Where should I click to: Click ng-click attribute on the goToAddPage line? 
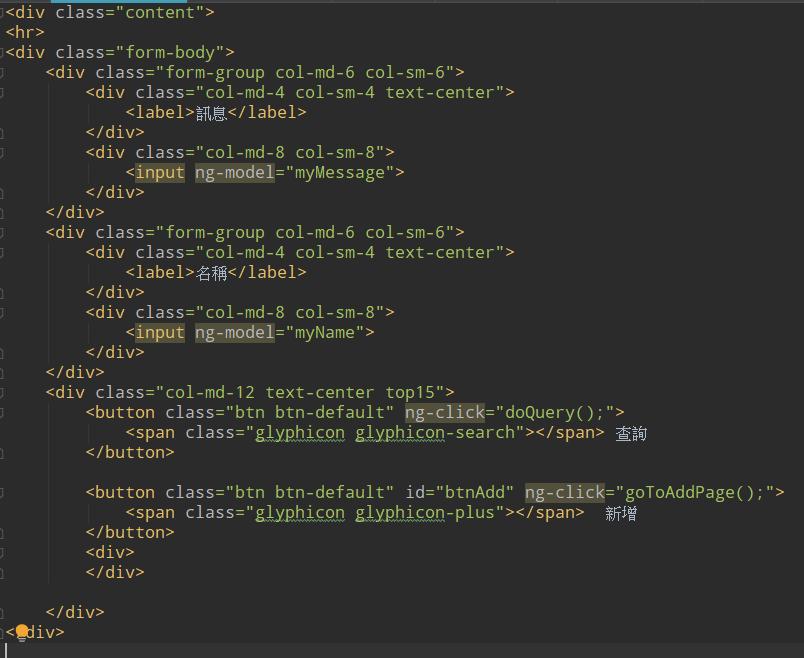click(x=565, y=492)
